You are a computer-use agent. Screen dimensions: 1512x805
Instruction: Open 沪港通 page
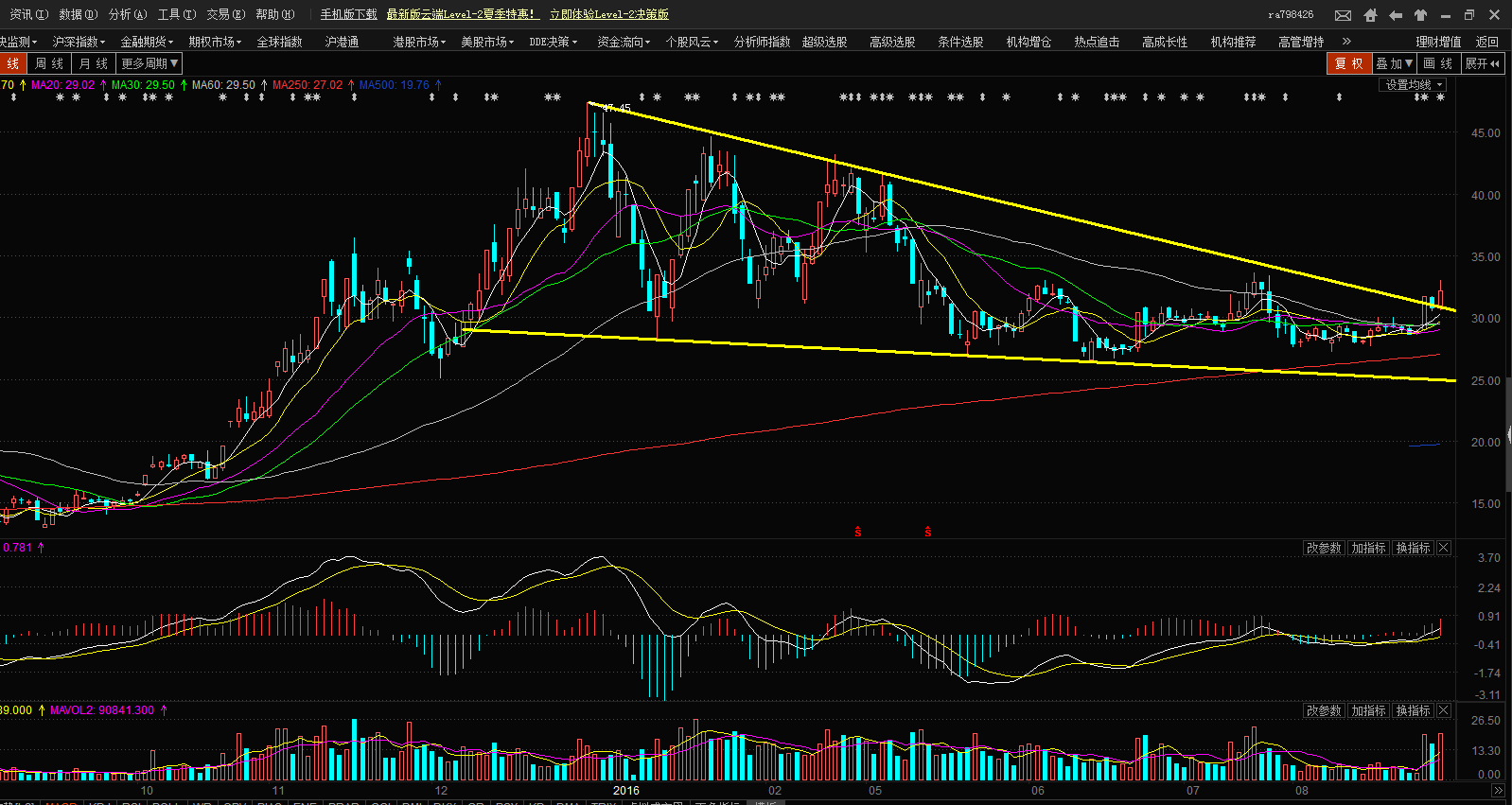pyautogui.click(x=342, y=42)
